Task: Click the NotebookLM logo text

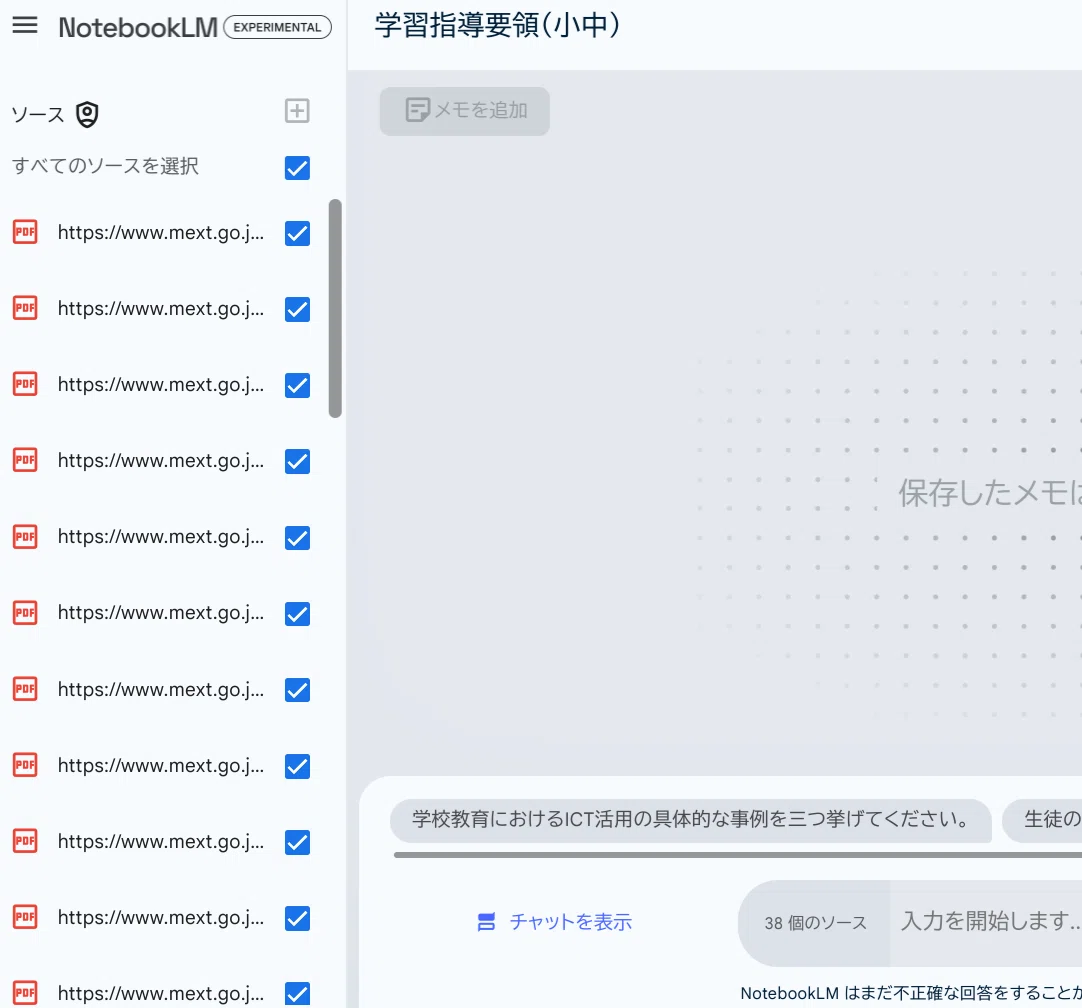Action: click(x=138, y=27)
